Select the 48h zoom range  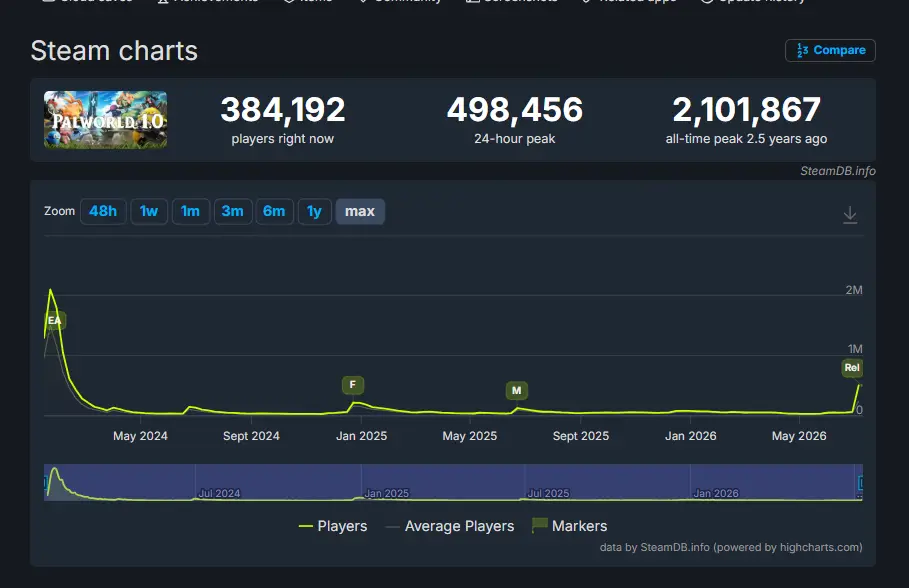103,212
